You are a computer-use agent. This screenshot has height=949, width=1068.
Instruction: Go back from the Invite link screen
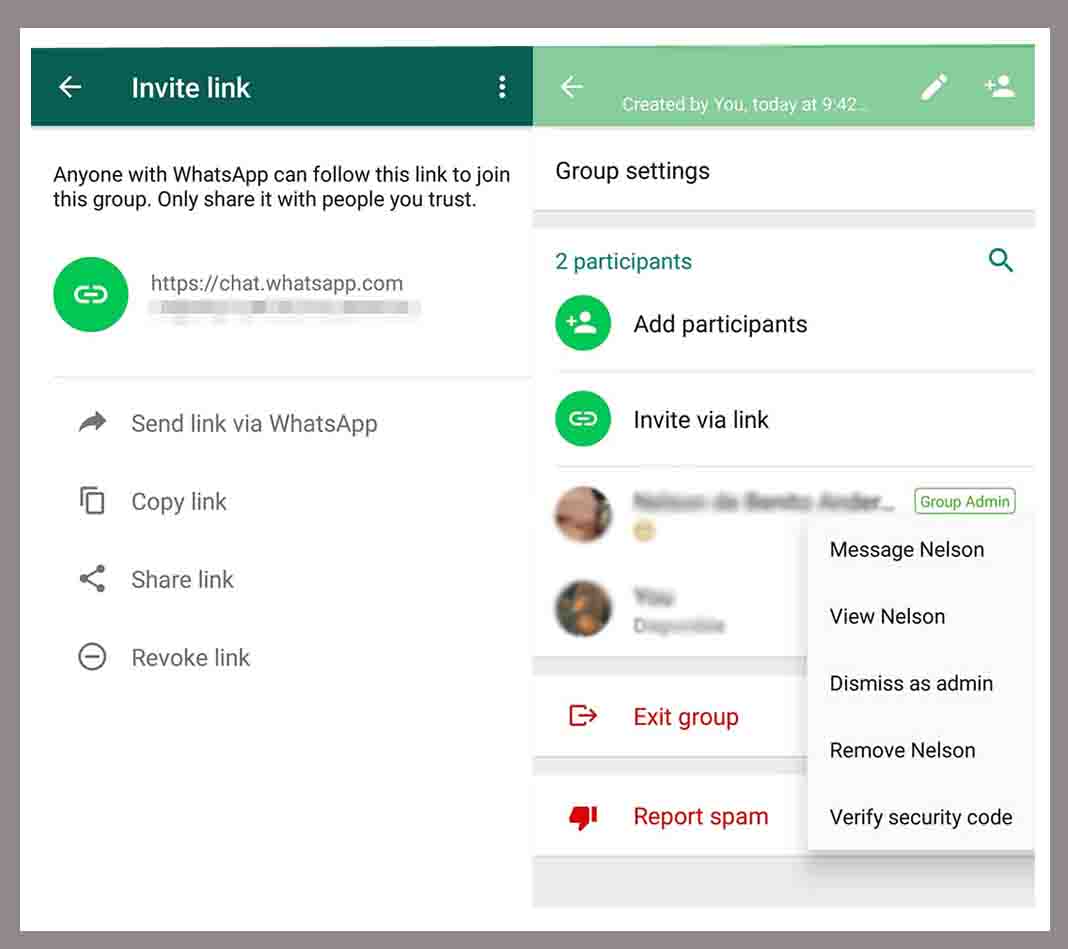70,87
